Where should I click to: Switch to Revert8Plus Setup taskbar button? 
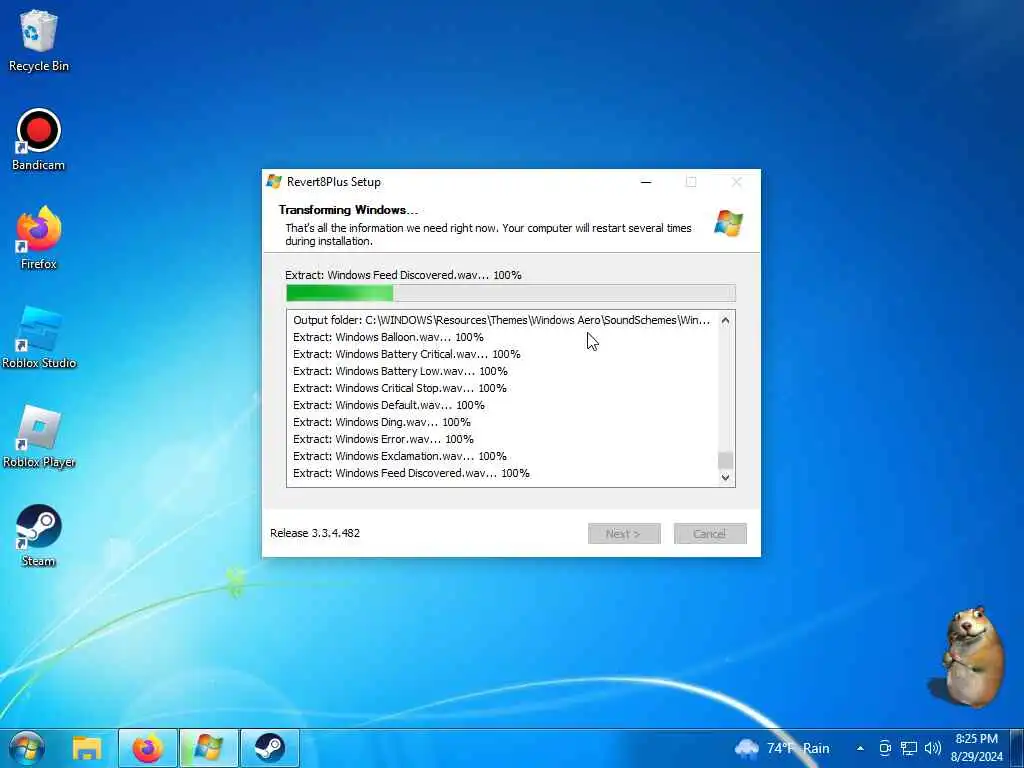(x=208, y=748)
